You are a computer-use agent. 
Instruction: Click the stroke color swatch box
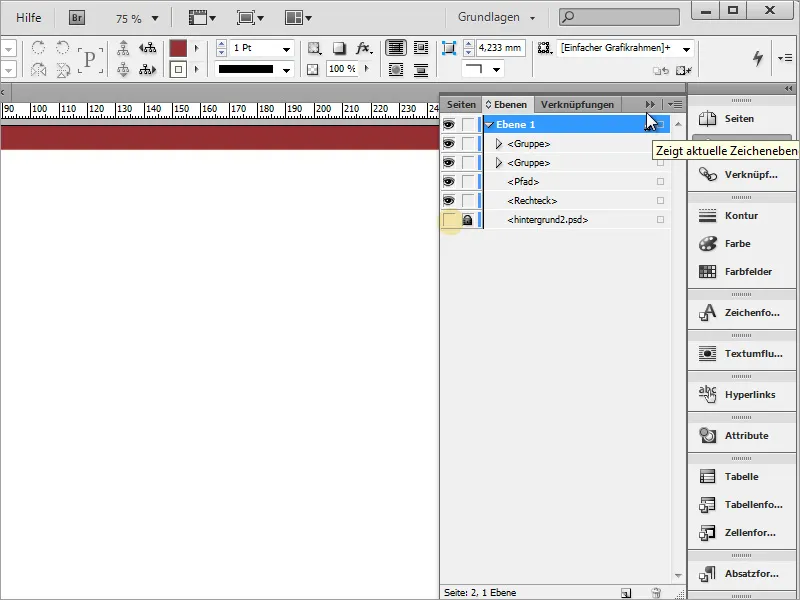point(178,69)
